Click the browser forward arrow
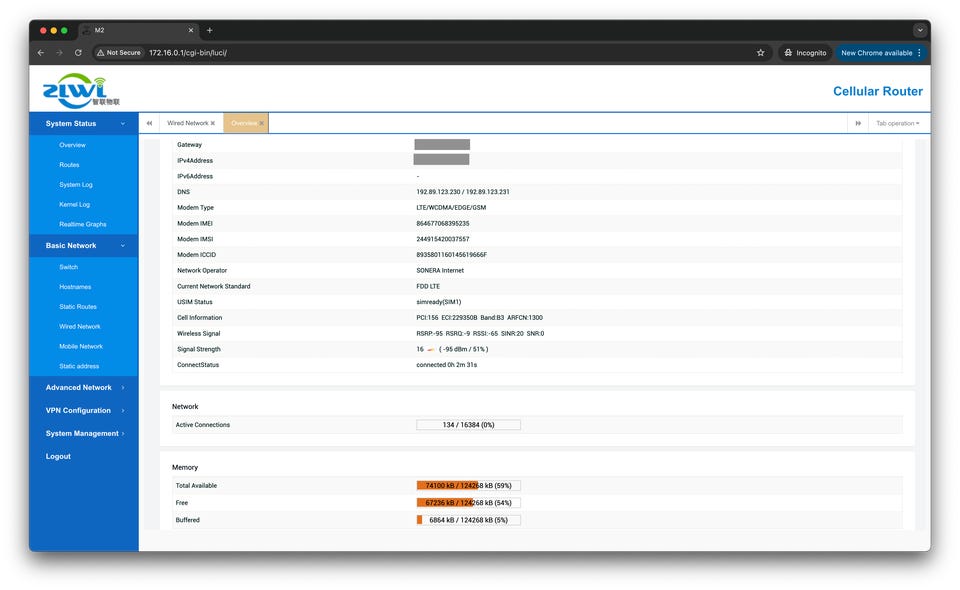Viewport: 960px width, 590px height. tap(59, 53)
